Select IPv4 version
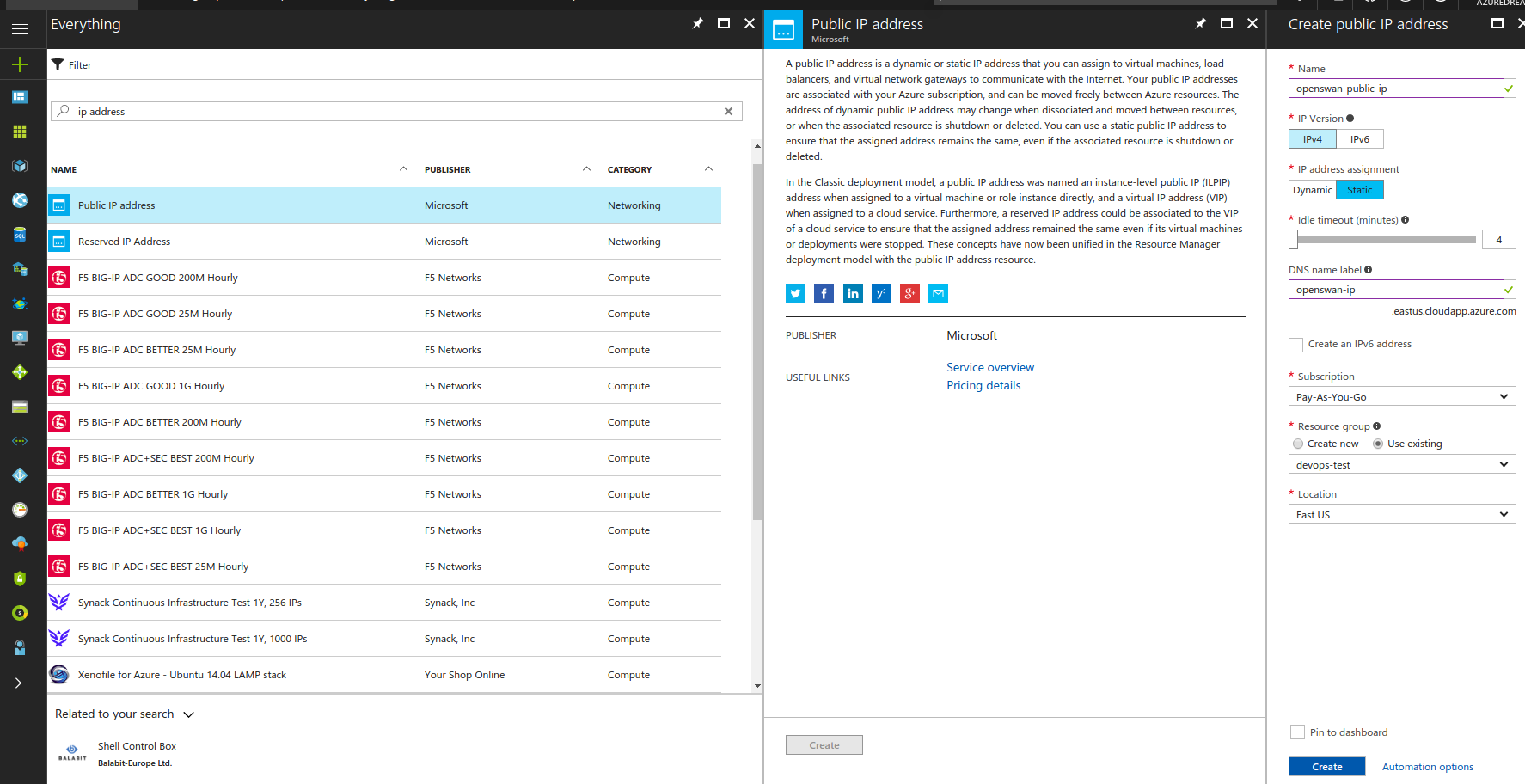1525x784 pixels. coord(1313,139)
